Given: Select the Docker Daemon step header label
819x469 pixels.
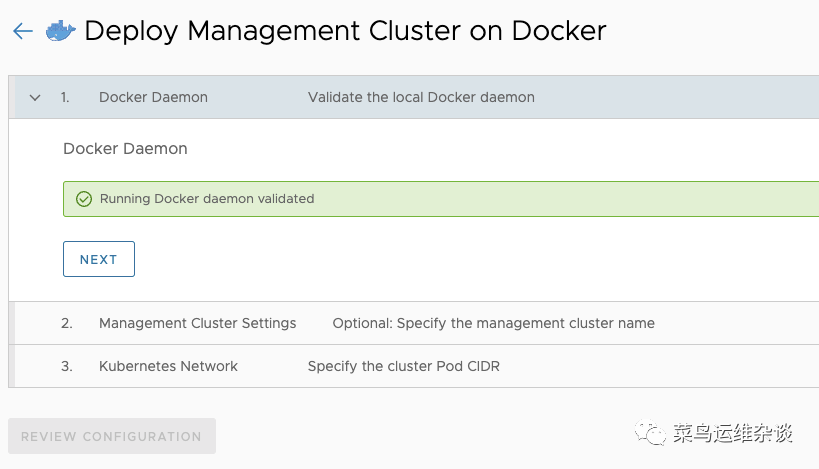Looking at the screenshot, I should point(153,97).
